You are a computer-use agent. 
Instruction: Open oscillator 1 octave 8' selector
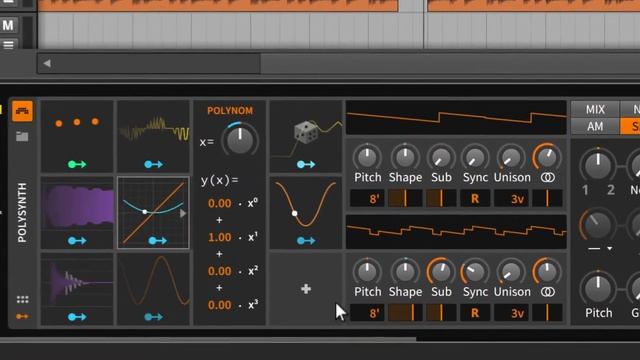pyautogui.click(x=367, y=199)
